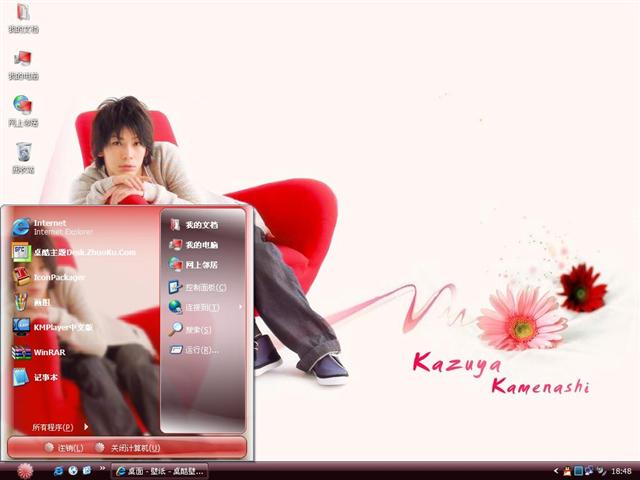Launch KMPlayer中文版 from start menu

[52, 327]
